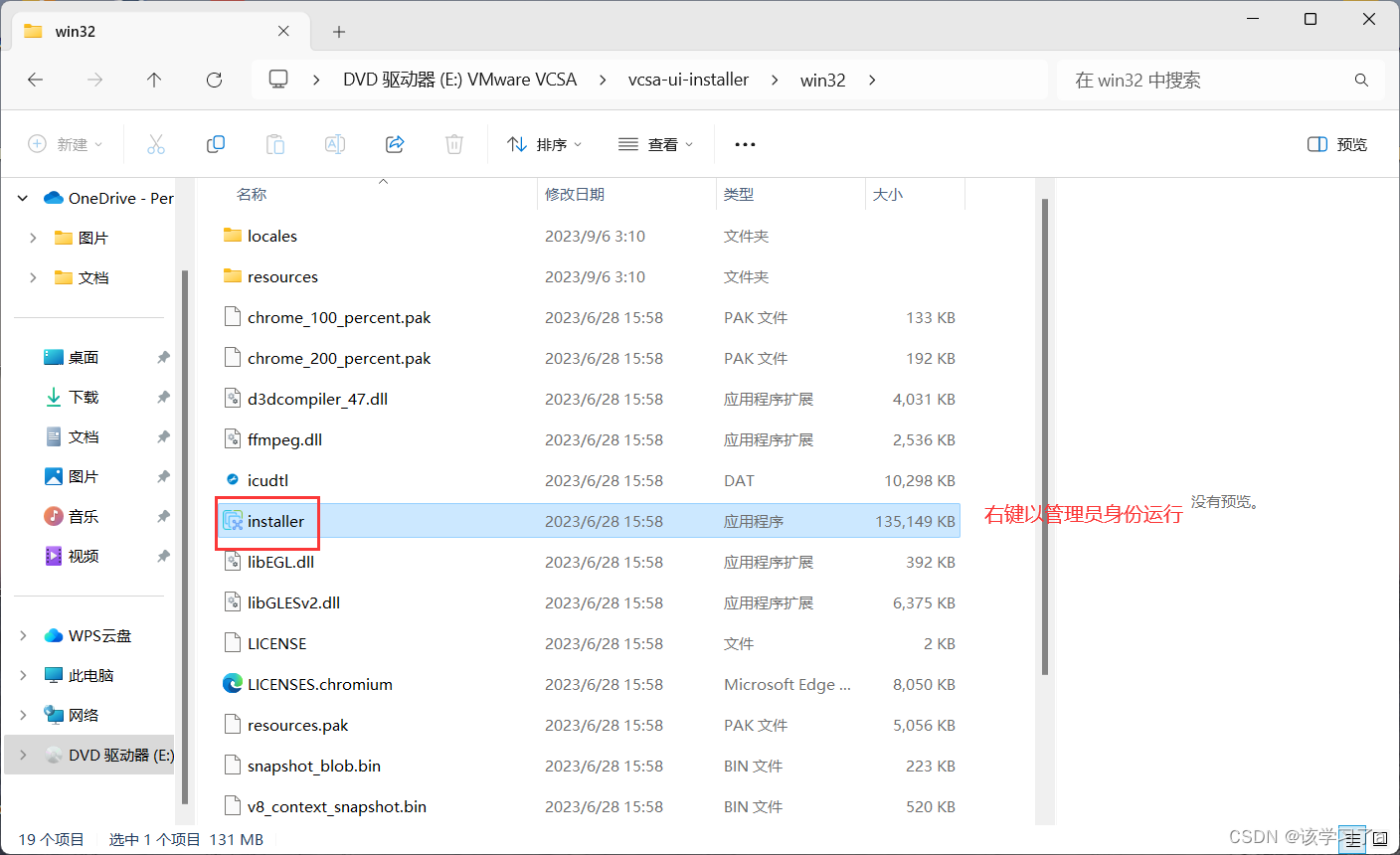The width and height of the screenshot is (1400, 855).
Task: Switch to large thumbnails view icon
Action: click(x=1378, y=839)
